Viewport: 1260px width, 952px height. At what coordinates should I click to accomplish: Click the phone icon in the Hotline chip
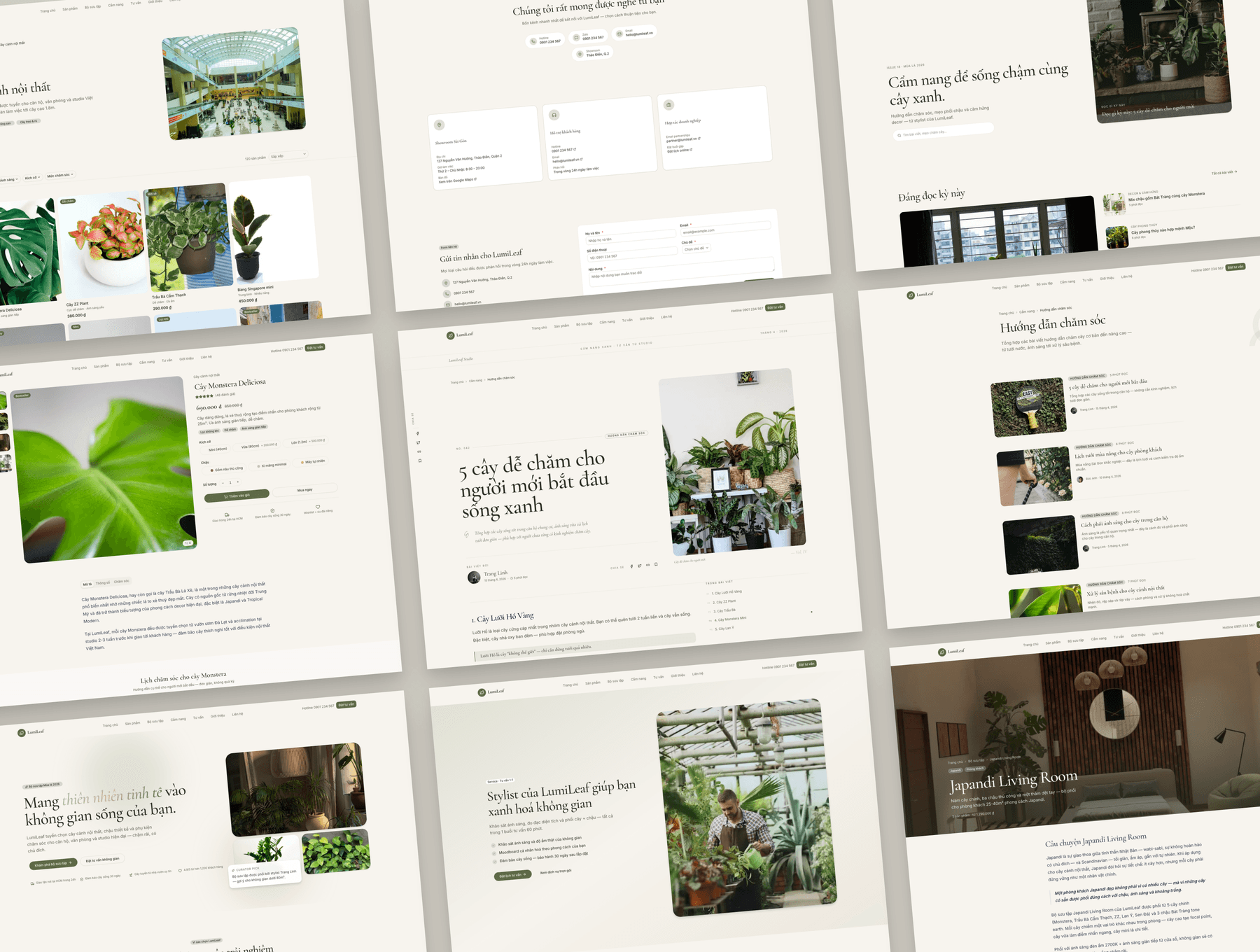(x=533, y=41)
